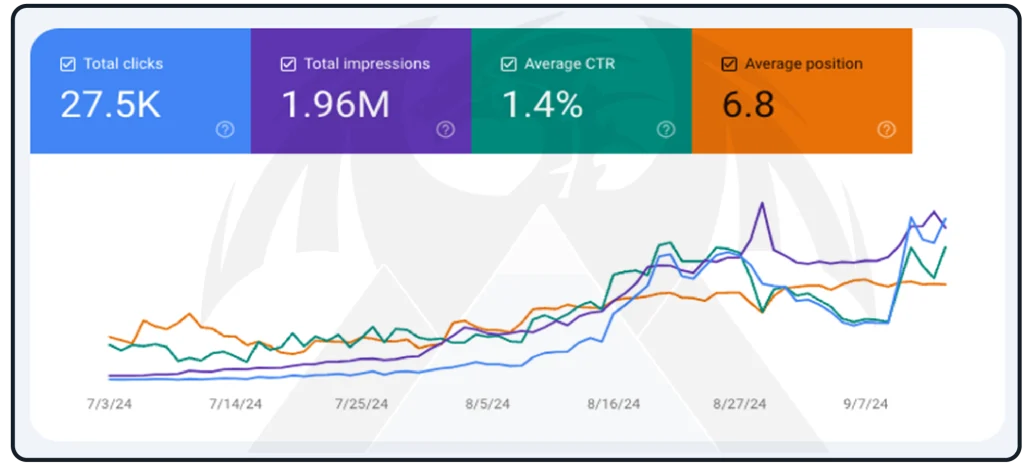Click the purple impressions line's highest spike
1024x466 pixels.
[763, 203]
